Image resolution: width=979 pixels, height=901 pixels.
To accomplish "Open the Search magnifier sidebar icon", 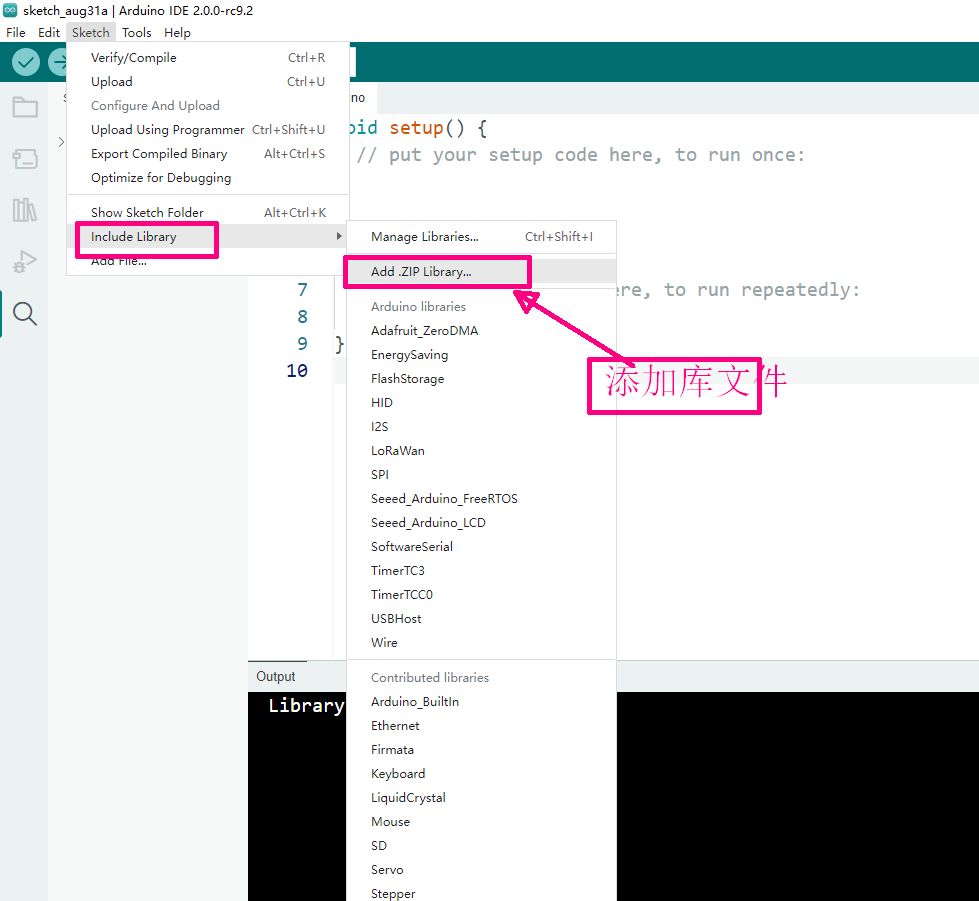I will [25, 313].
